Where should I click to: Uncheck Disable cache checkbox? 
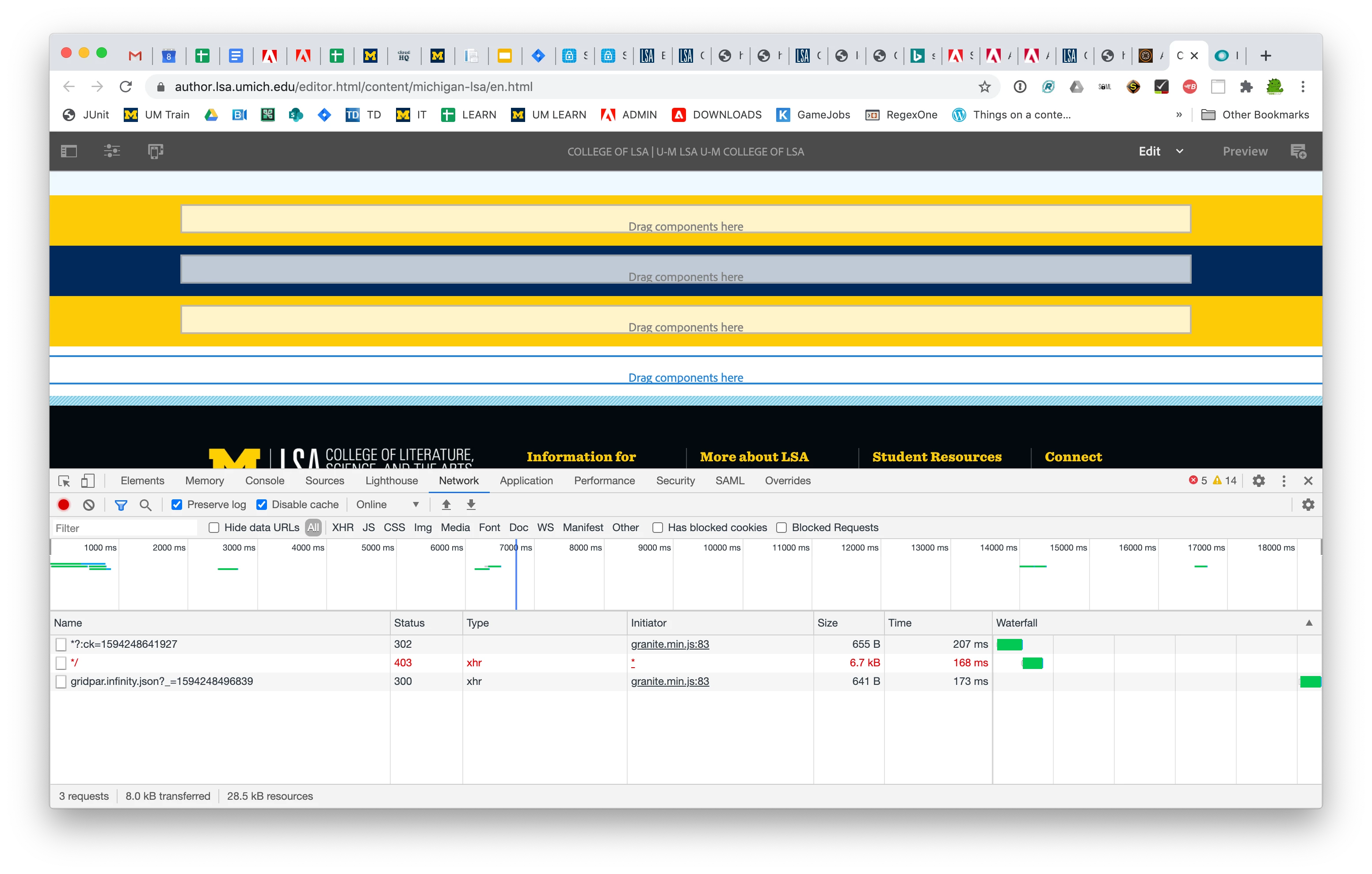[x=262, y=505]
